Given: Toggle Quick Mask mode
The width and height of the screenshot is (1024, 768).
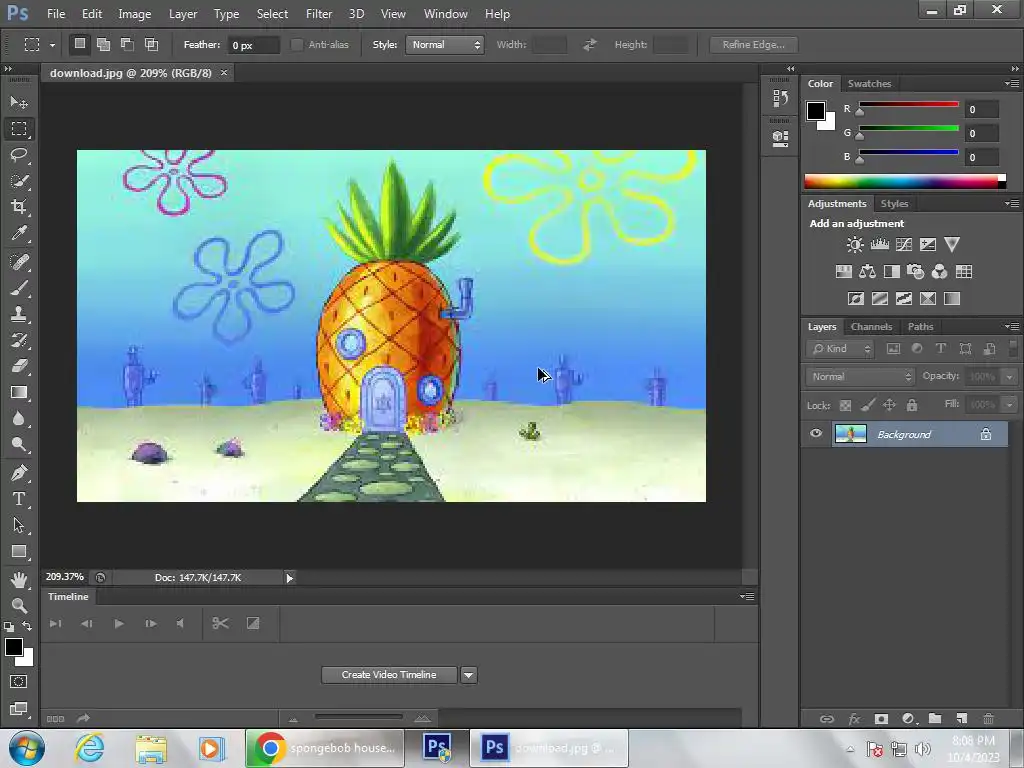Looking at the screenshot, I should point(18,682).
